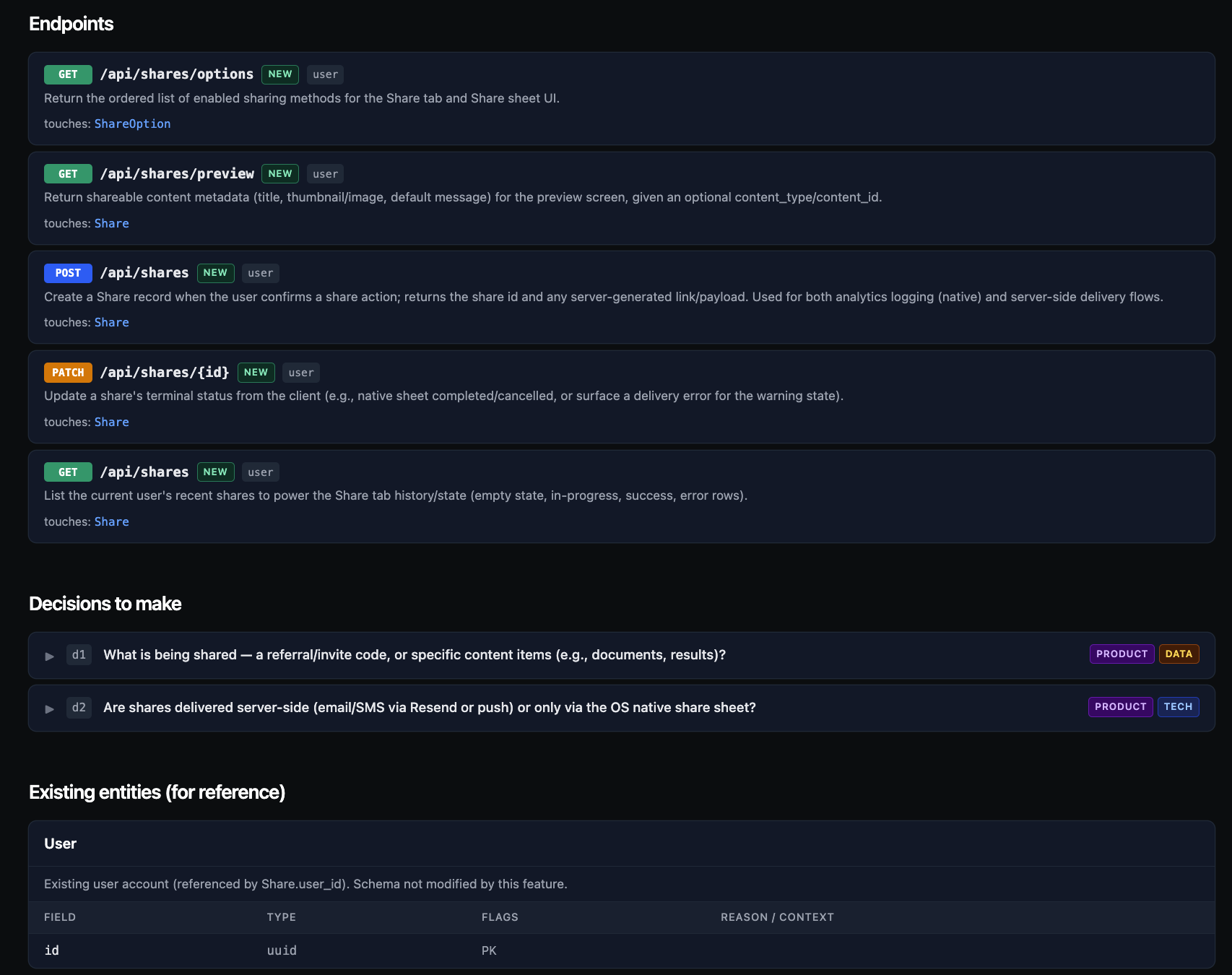Expand decision d1 disclosure triangle

(50, 656)
